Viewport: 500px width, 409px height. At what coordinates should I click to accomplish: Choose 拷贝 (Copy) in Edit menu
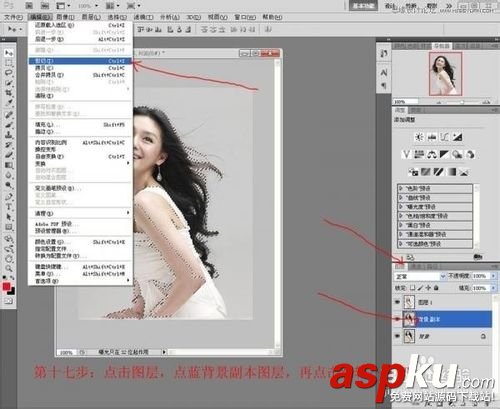point(80,68)
